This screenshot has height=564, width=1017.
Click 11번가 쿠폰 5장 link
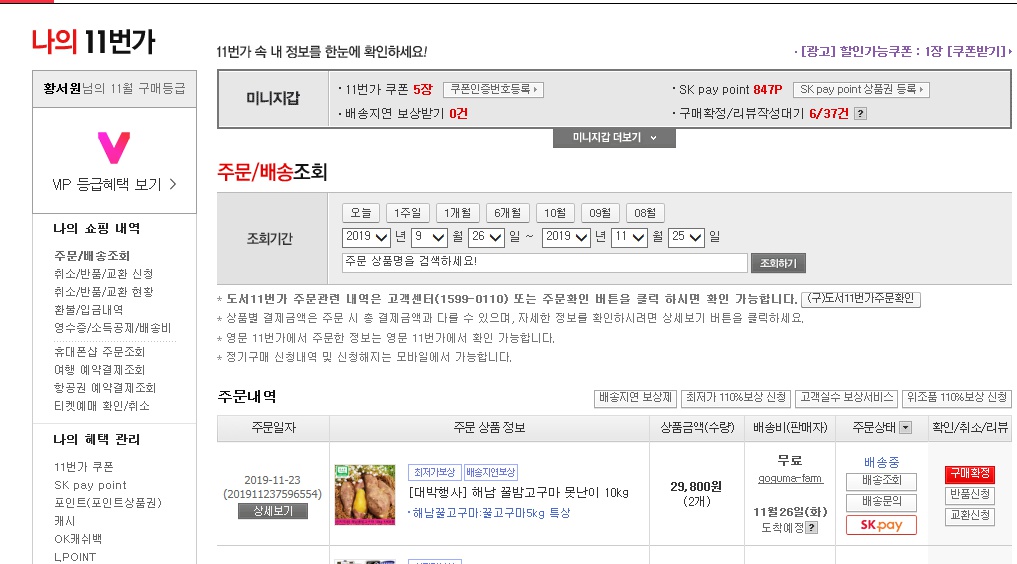tap(388, 90)
